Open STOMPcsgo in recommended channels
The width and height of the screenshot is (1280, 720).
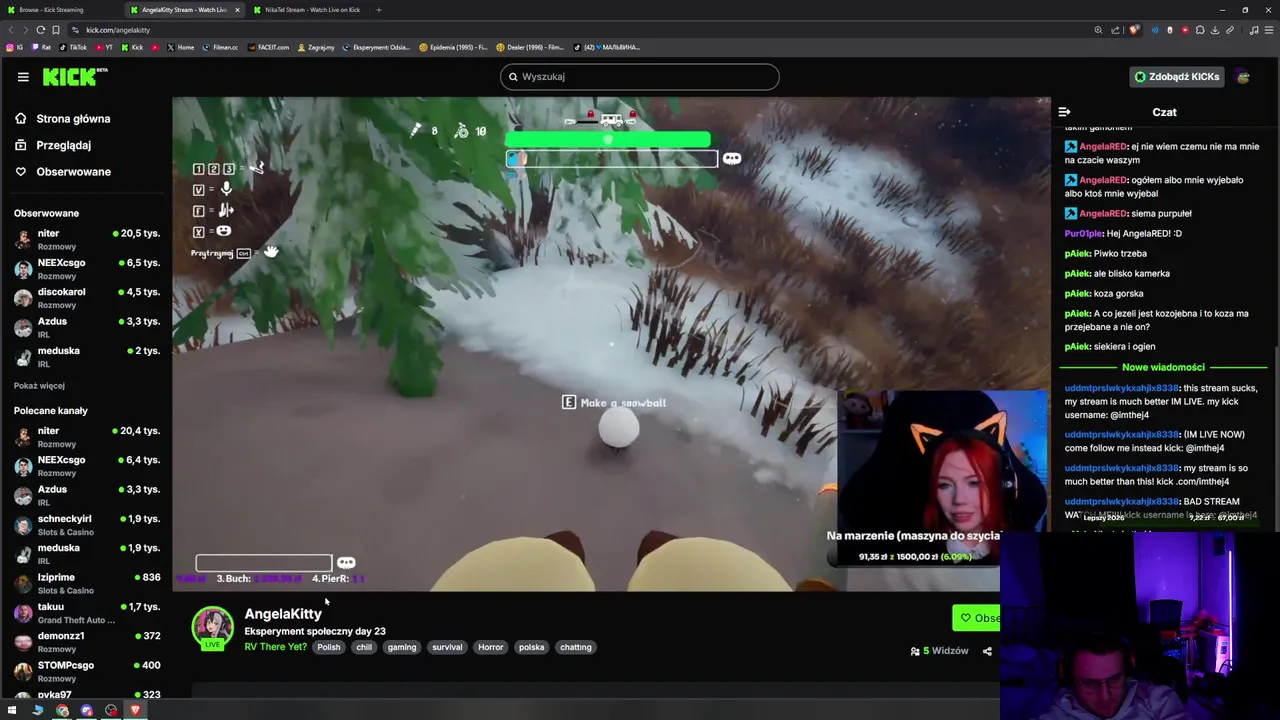click(87, 671)
